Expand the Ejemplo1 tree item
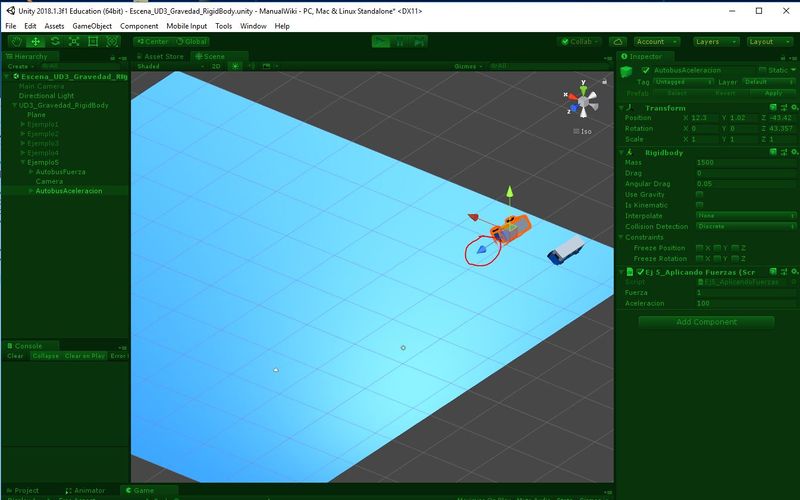The width and height of the screenshot is (800, 500). click(22, 124)
